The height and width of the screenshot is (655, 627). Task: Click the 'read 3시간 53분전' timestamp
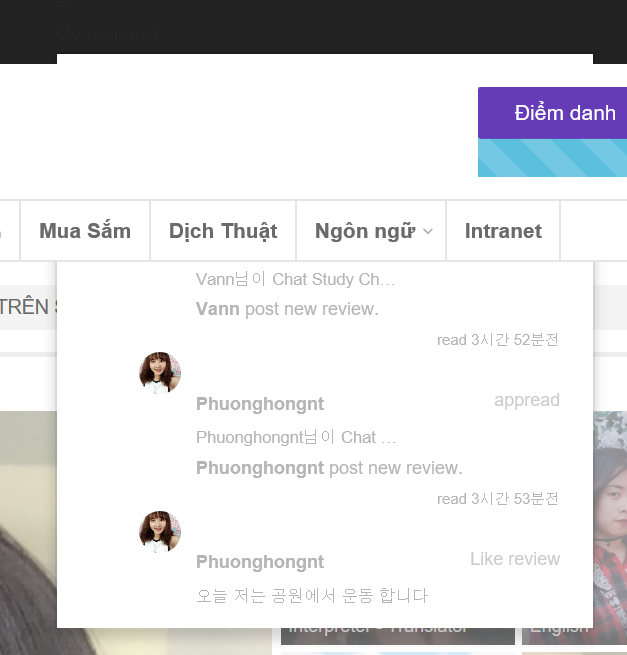[x=497, y=499]
